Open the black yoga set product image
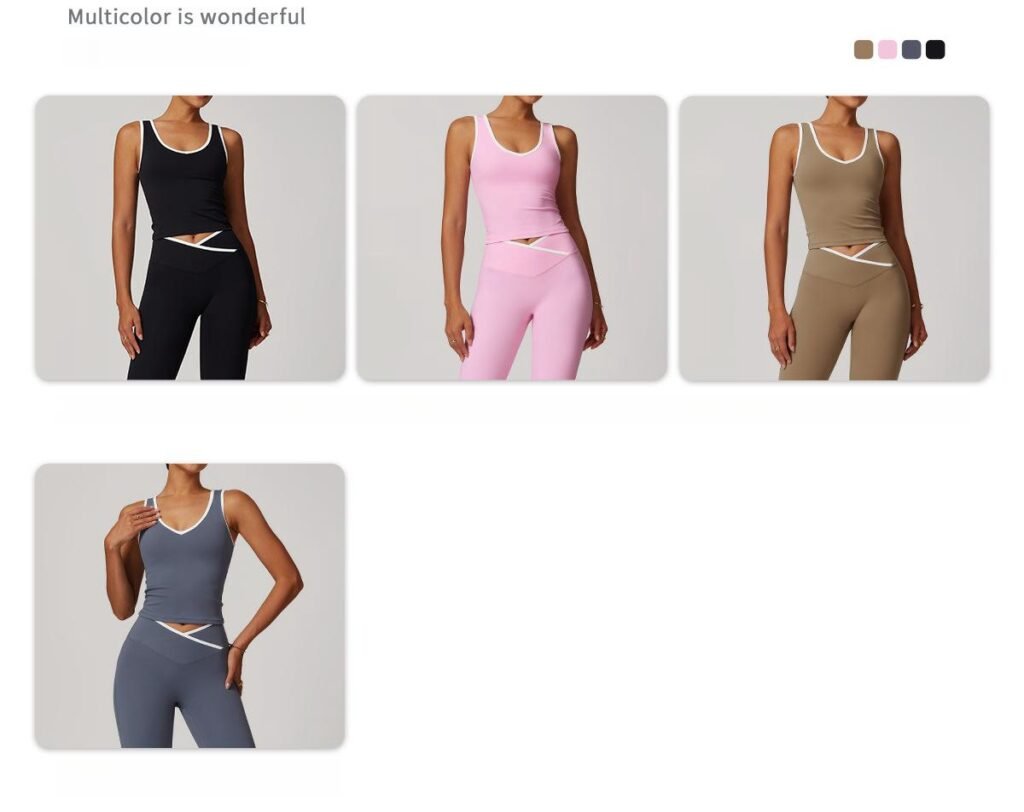This screenshot has height=812, width=1024. coord(190,238)
